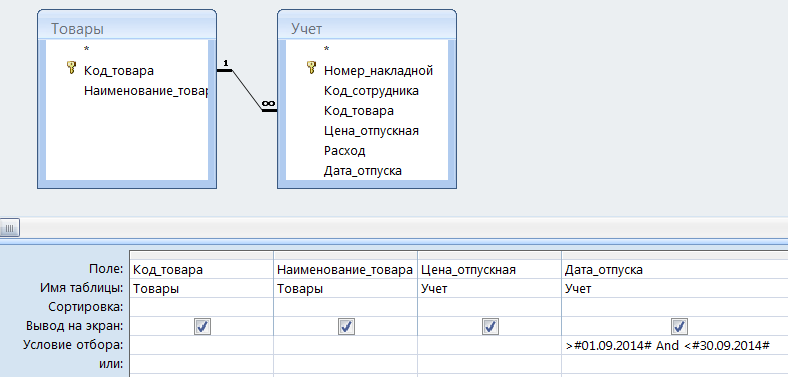Toggle the show checkbox in the Цена_отпускная column
The width and height of the screenshot is (788, 377).
[490, 327]
